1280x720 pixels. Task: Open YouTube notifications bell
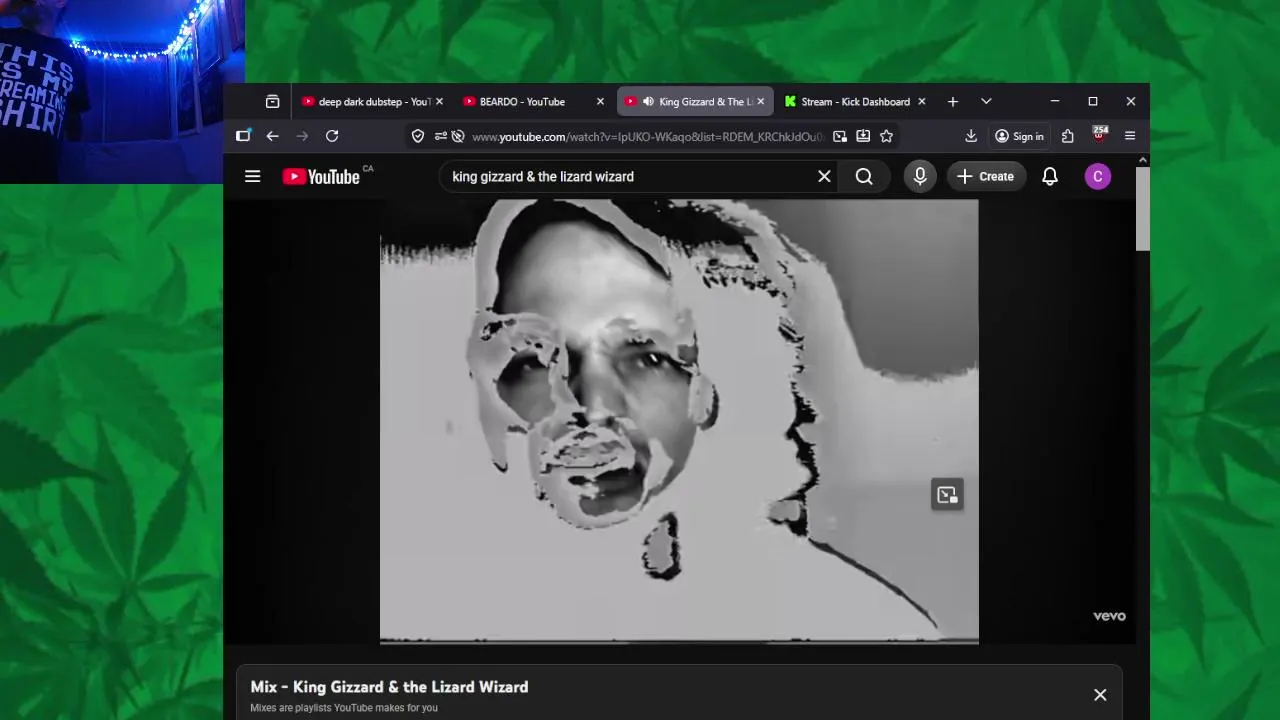[x=1050, y=176]
